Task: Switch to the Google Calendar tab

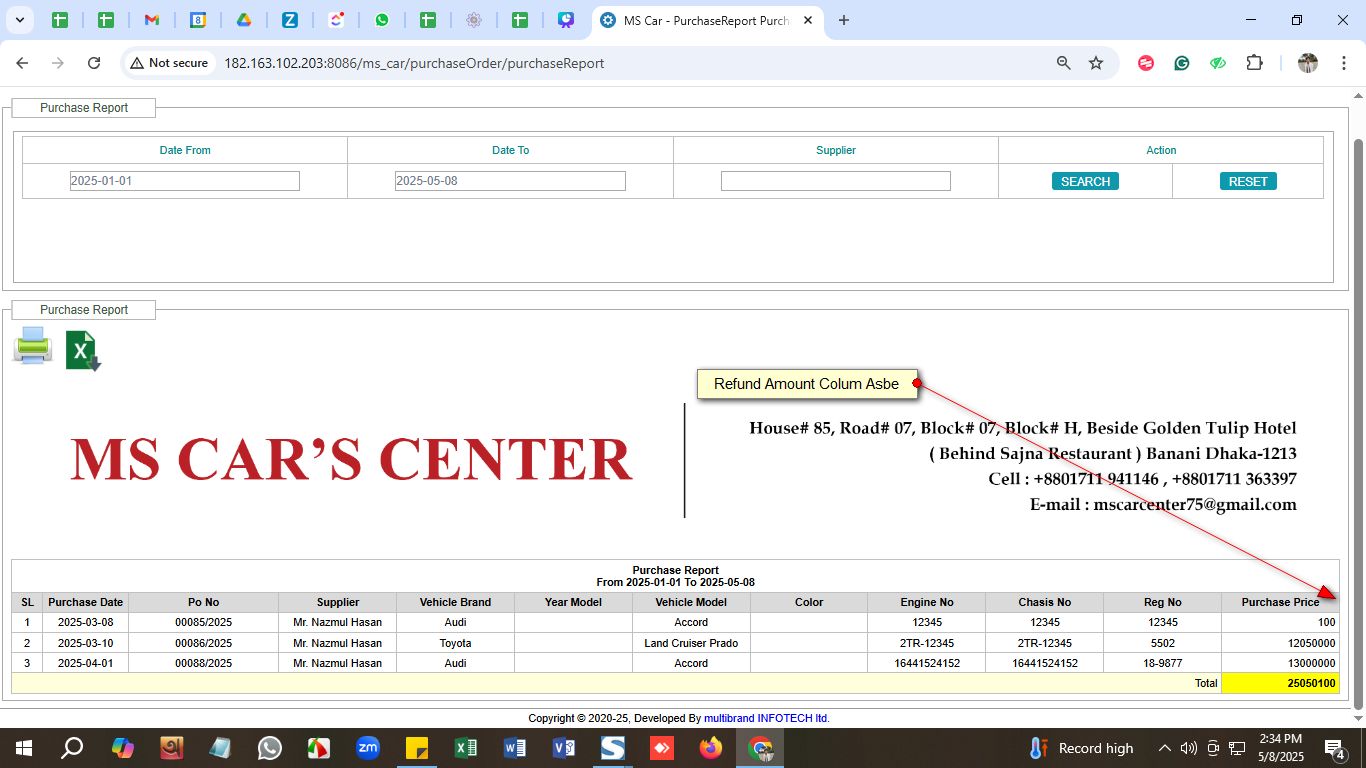Action: pyautogui.click(x=197, y=20)
